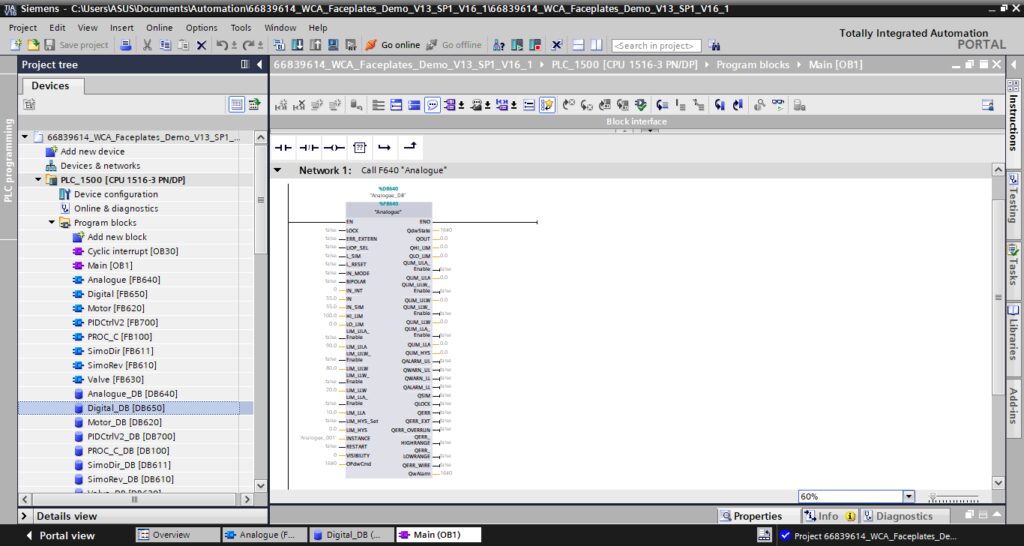
Task: Upload from device icon
Action: coord(315,45)
